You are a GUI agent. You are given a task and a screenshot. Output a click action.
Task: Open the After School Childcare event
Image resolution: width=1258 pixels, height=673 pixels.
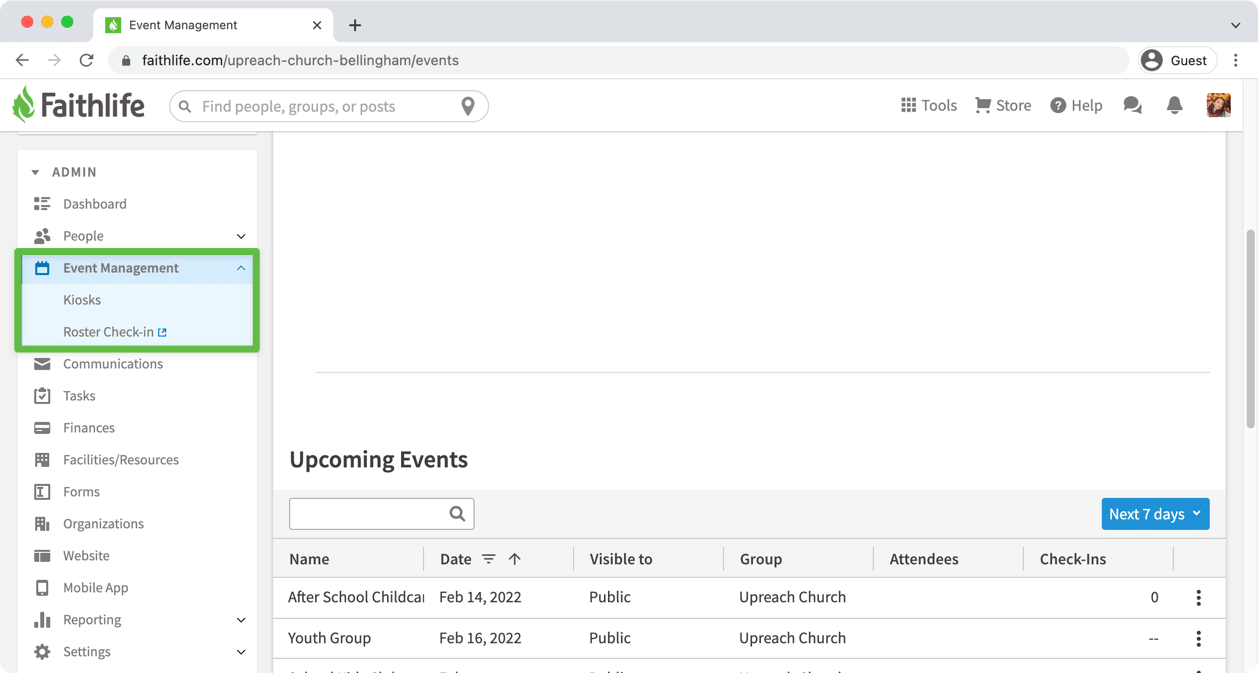356,597
